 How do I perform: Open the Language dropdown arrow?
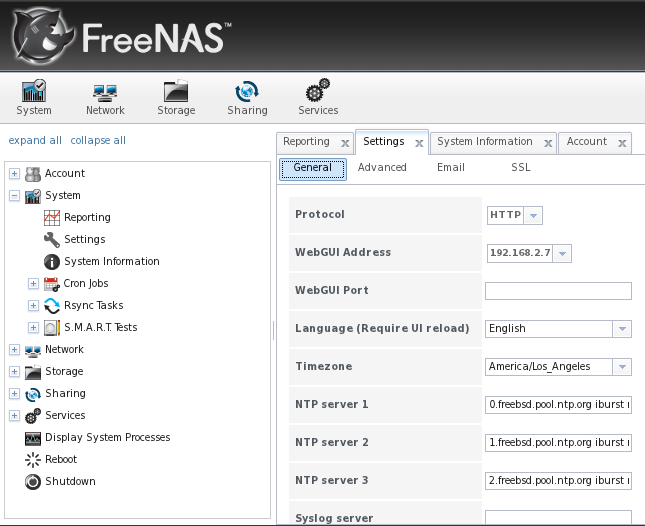622,329
